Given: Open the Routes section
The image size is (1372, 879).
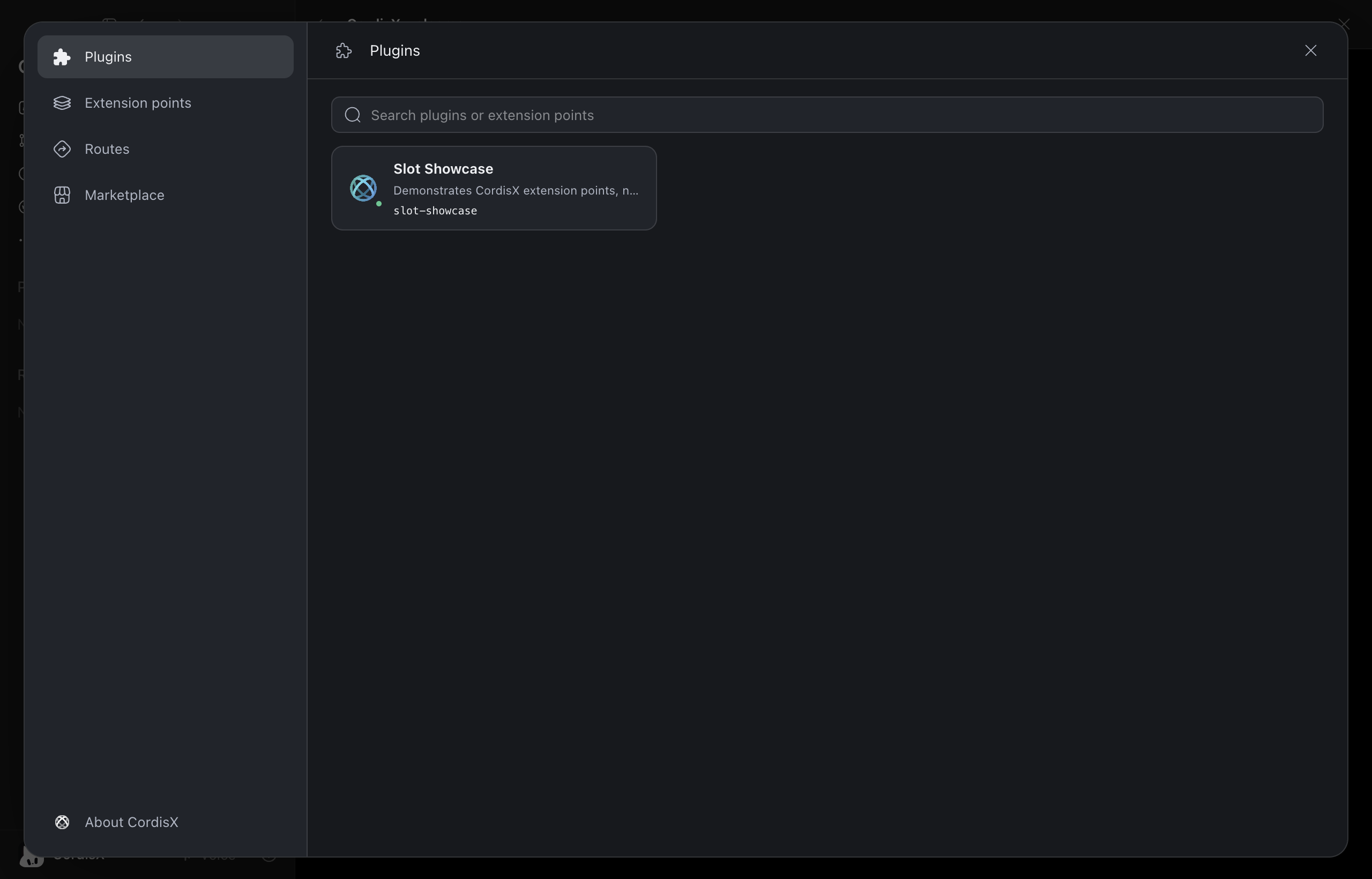Looking at the screenshot, I should coord(166,149).
